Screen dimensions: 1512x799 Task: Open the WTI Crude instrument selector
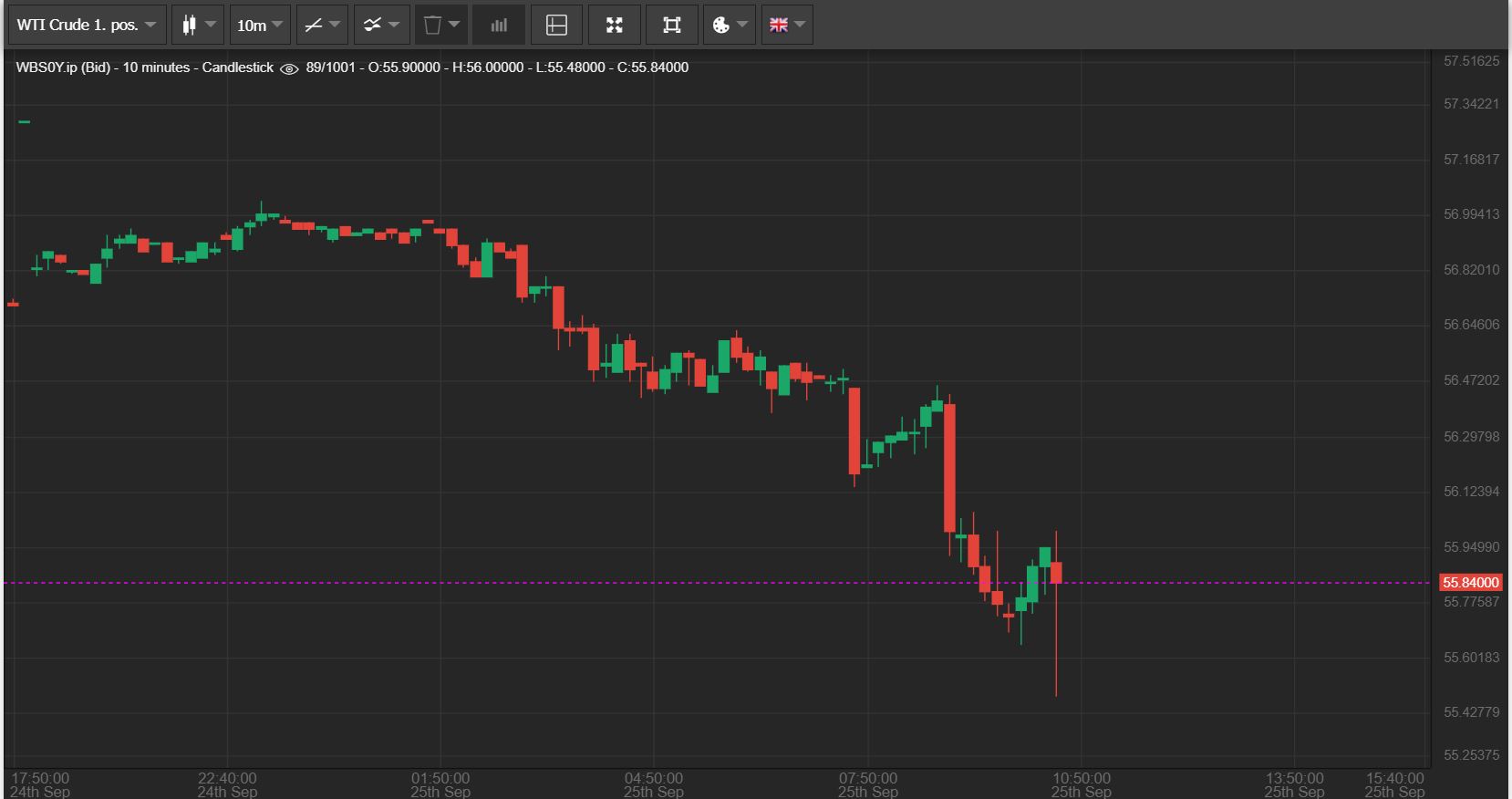(87, 25)
